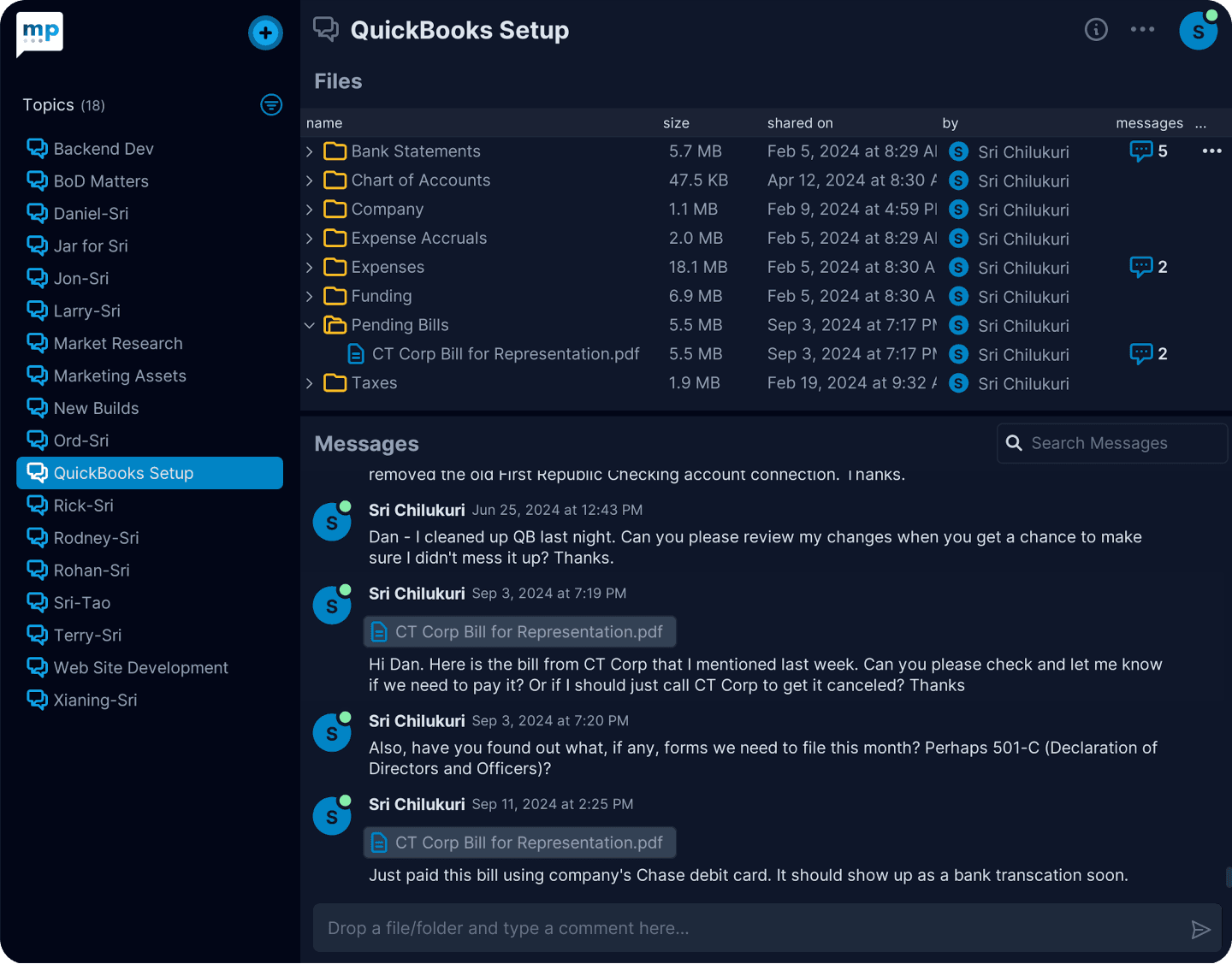
Task: Open the Daniel-Sri topic
Action: point(150,214)
